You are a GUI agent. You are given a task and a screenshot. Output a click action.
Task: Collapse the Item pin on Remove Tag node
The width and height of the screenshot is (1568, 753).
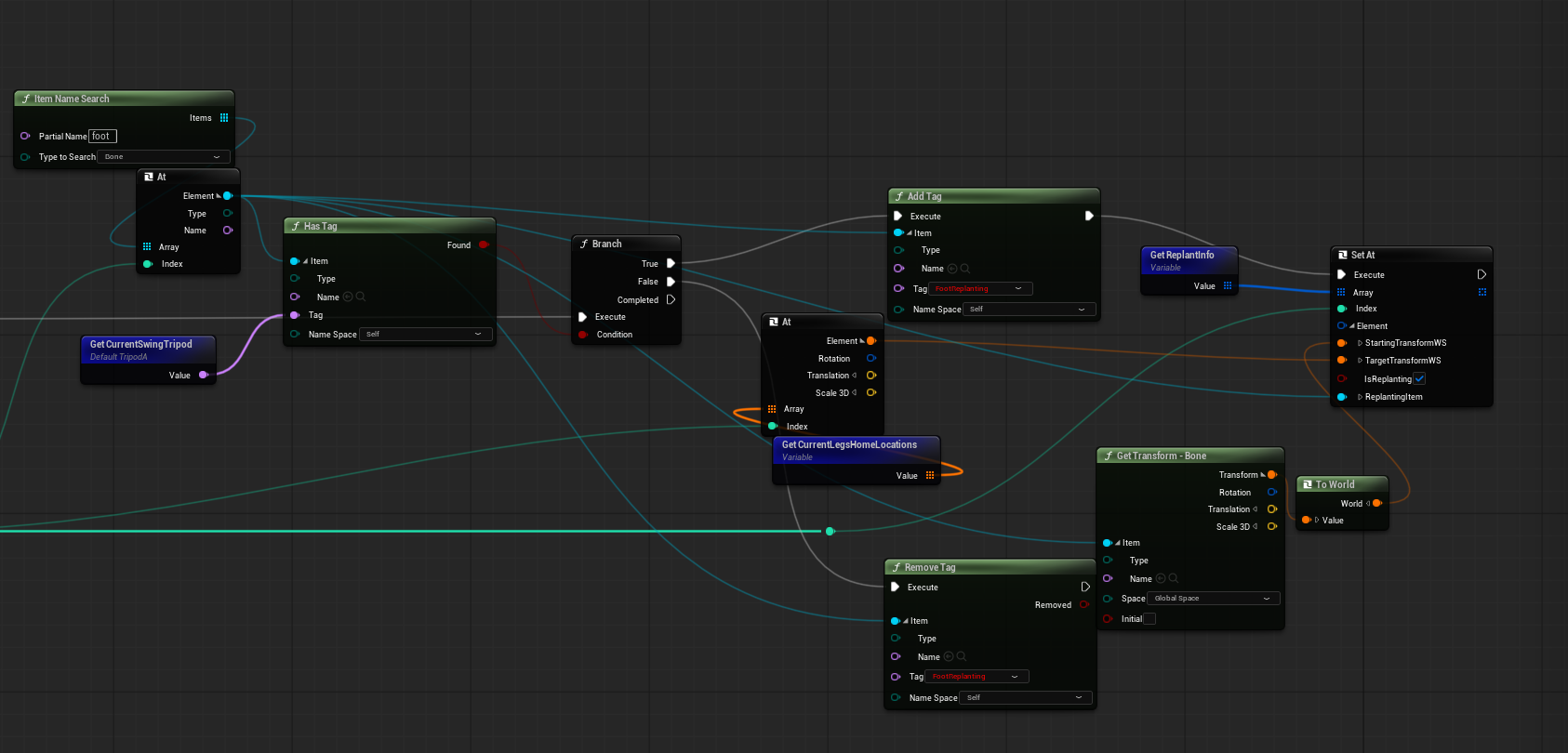click(x=906, y=621)
